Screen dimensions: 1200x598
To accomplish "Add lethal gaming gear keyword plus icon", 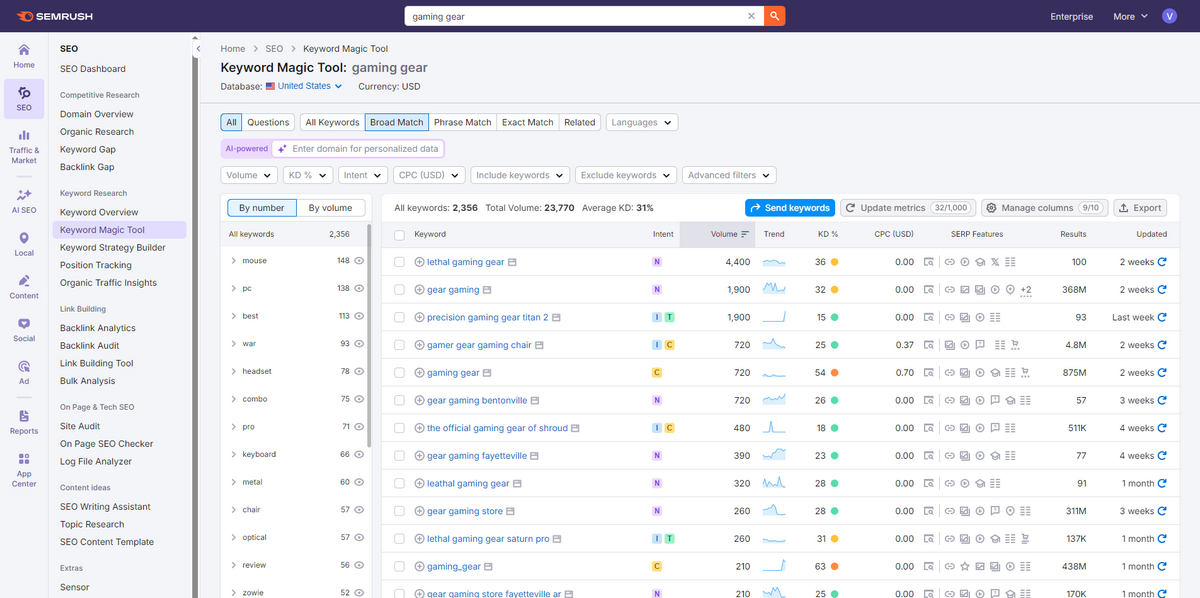I will pyautogui.click(x=419, y=262).
